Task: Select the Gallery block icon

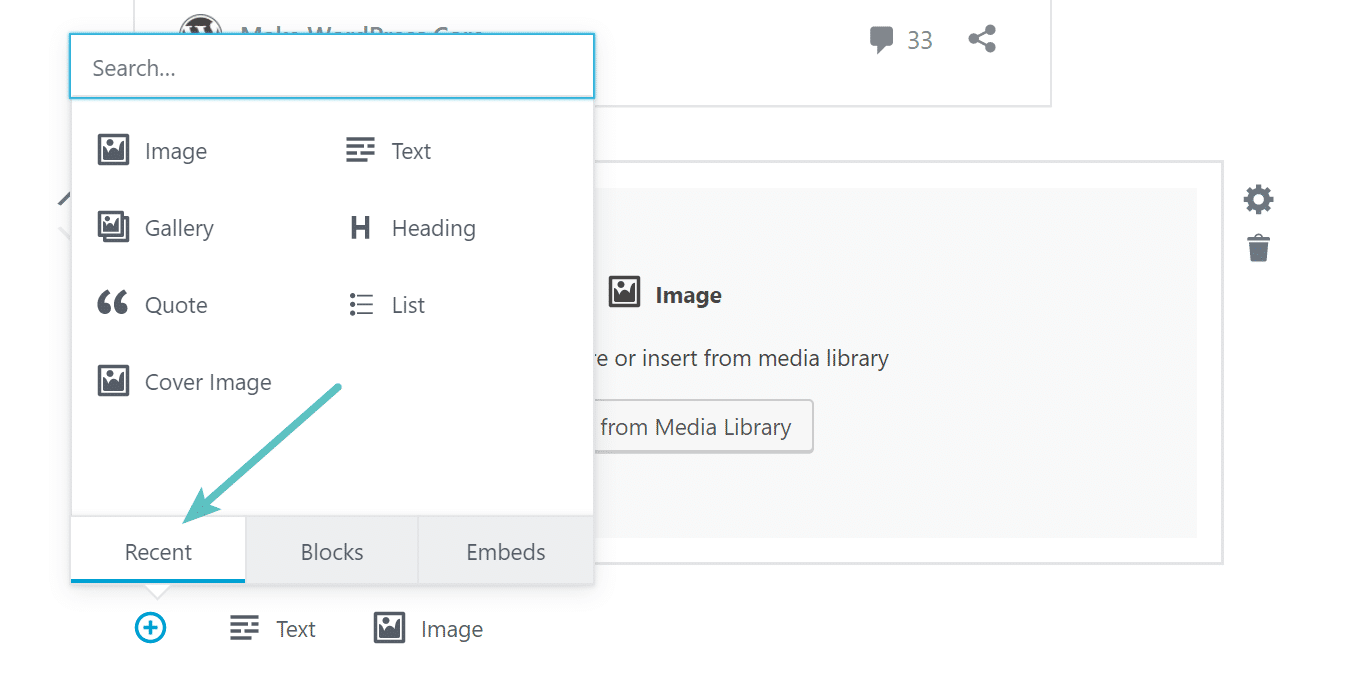Action: (x=113, y=228)
